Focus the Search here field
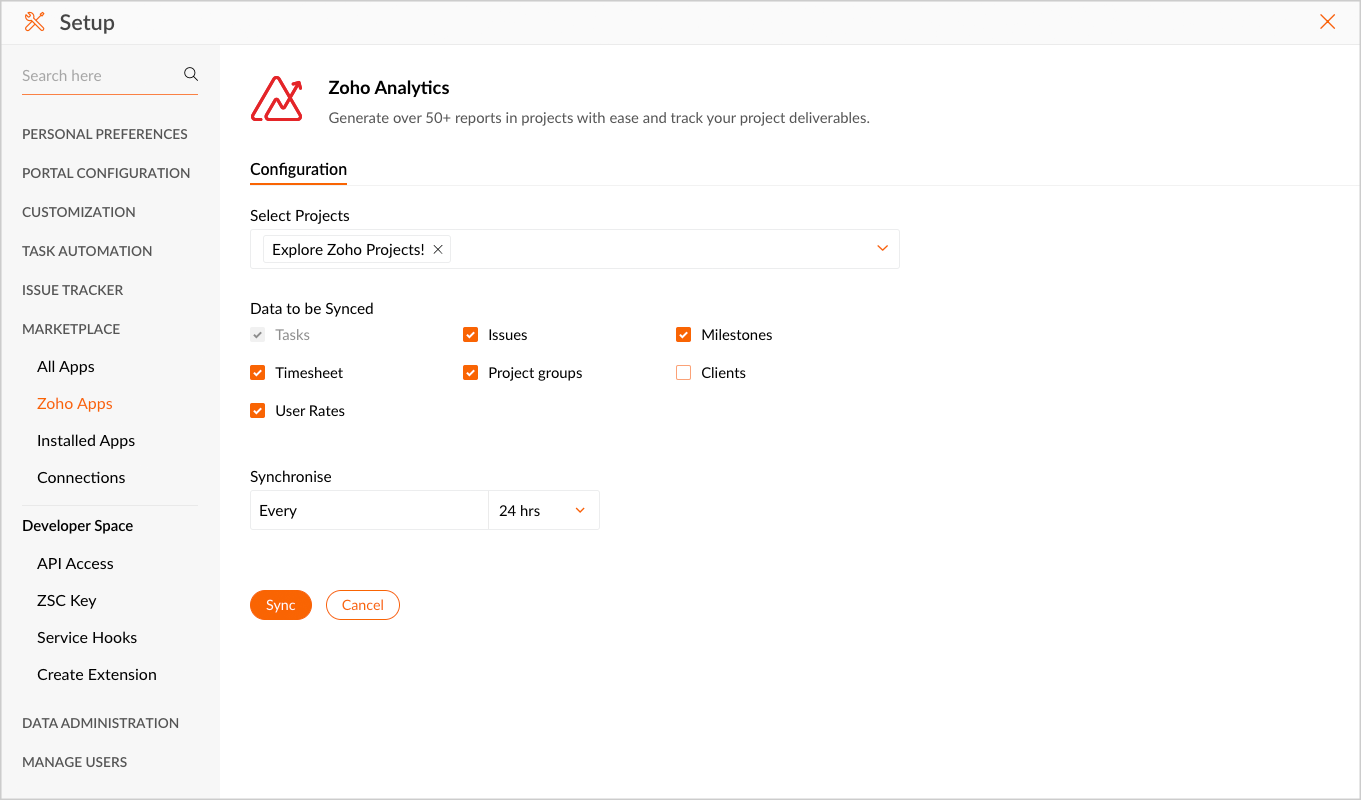1361x800 pixels. tap(98, 75)
